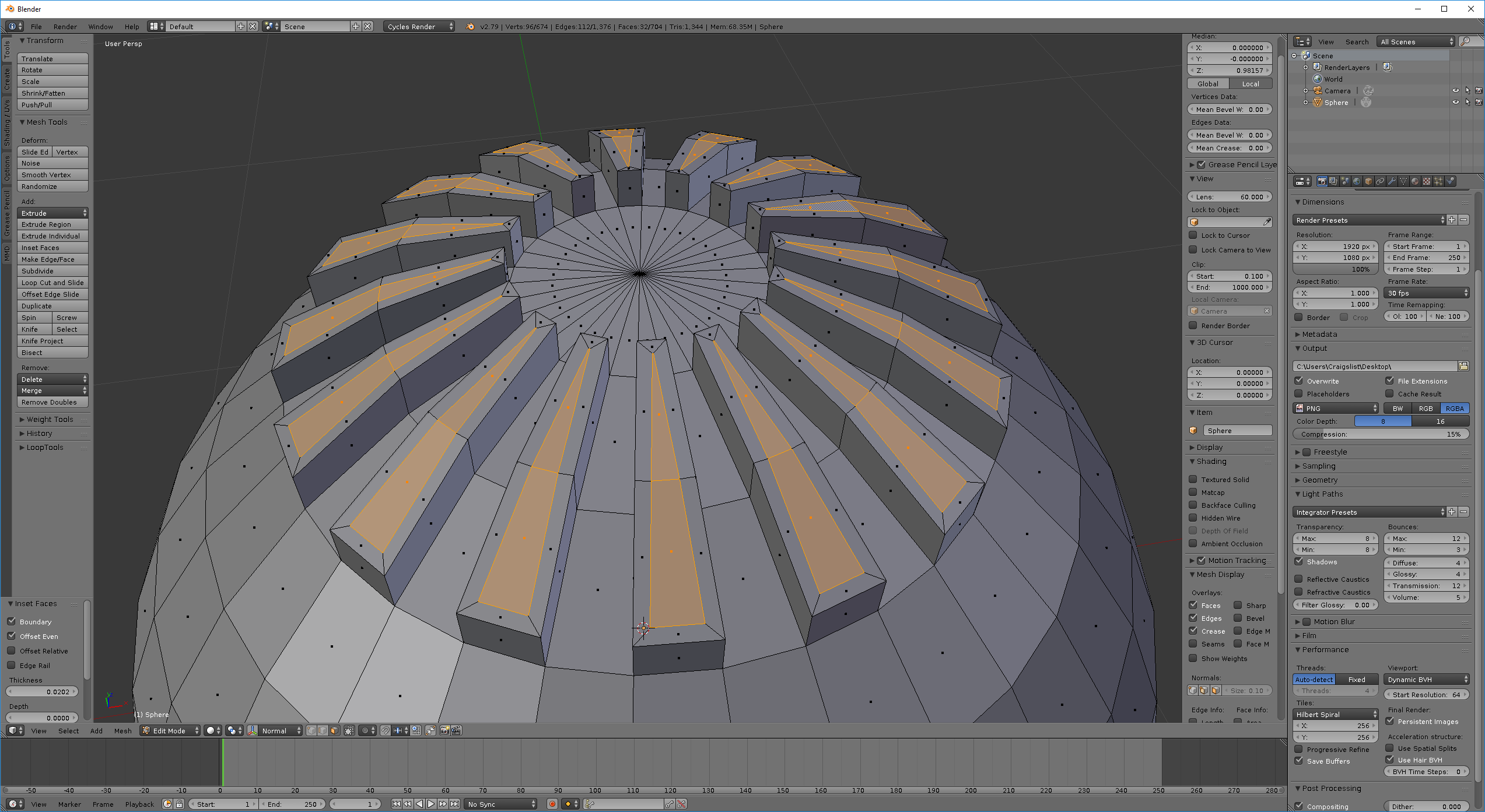The width and height of the screenshot is (1485, 812).
Task: Open the Scene properties tab icon
Action: click(x=1345, y=181)
